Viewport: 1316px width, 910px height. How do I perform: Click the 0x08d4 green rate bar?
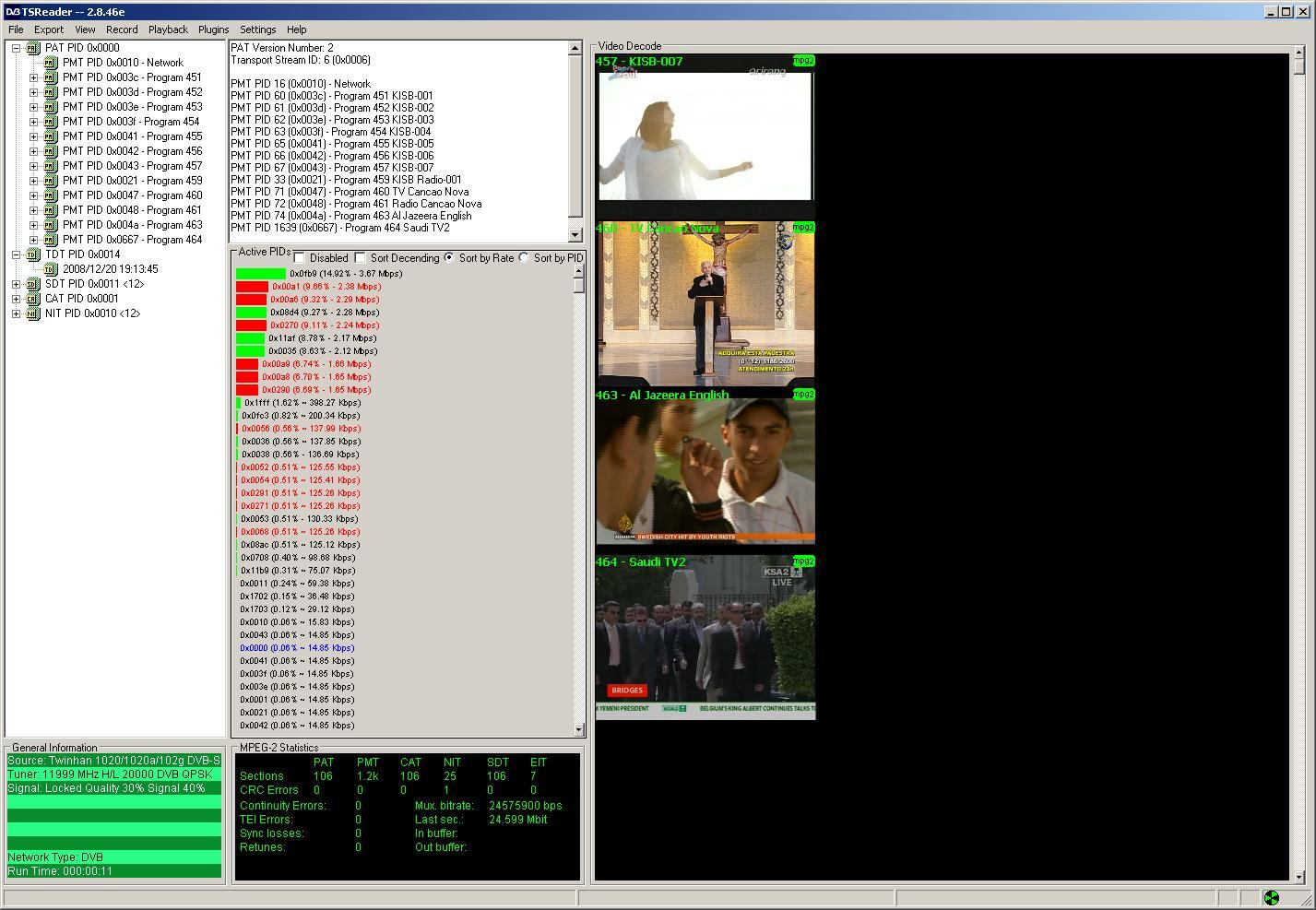click(x=251, y=313)
